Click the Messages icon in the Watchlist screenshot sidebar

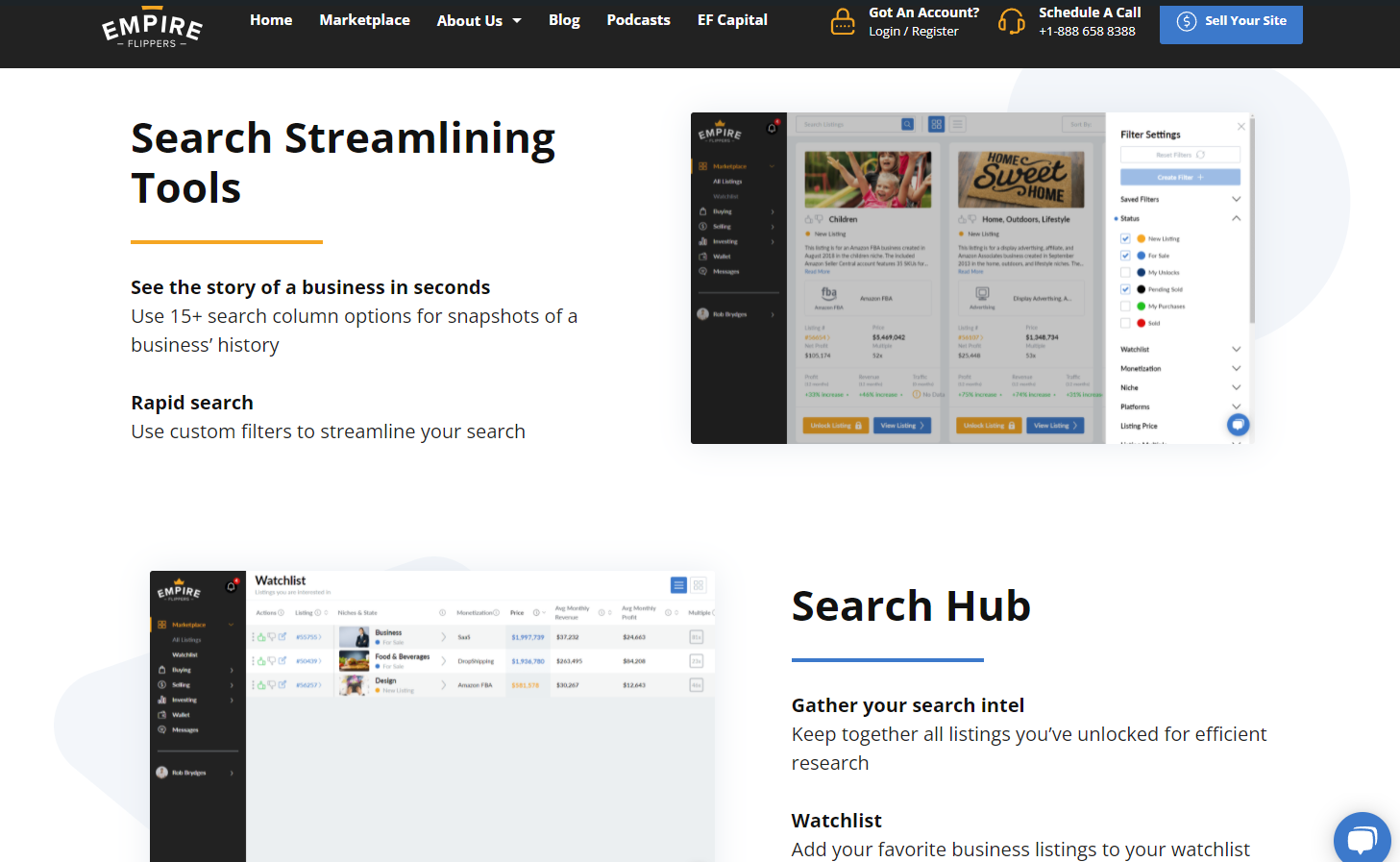pos(161,729)
